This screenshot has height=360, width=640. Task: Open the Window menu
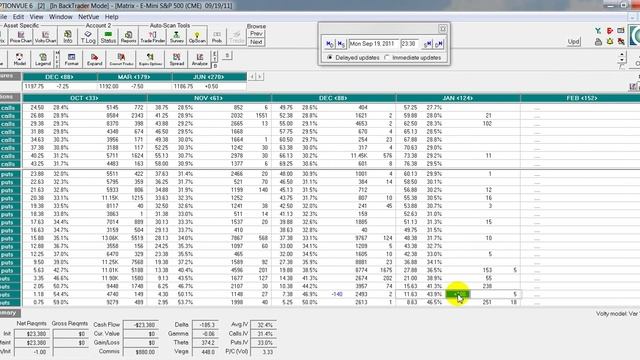[60, 17]
